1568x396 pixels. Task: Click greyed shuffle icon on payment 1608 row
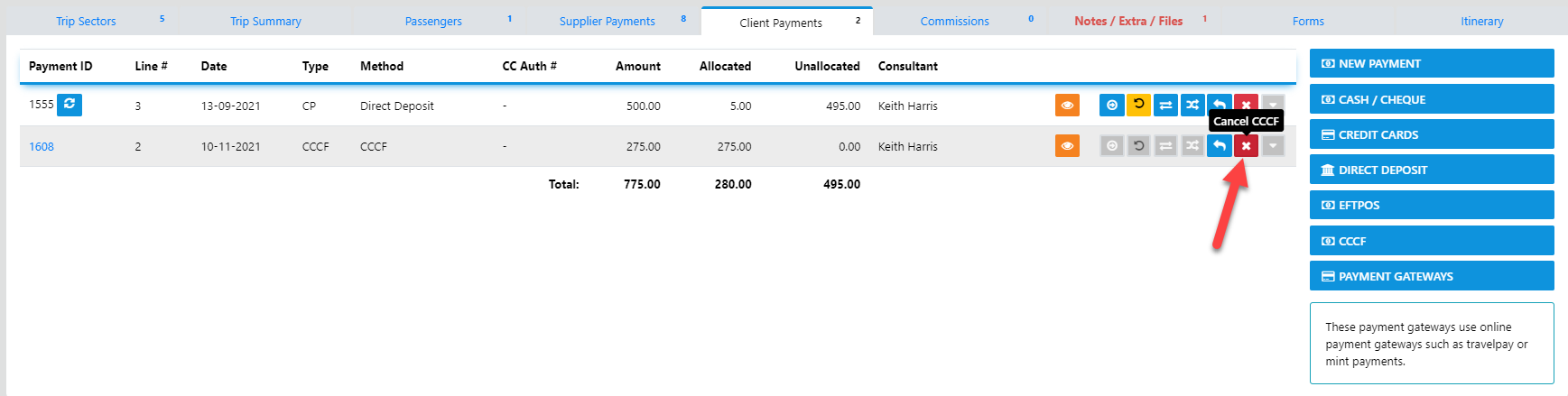[1192, 145]
